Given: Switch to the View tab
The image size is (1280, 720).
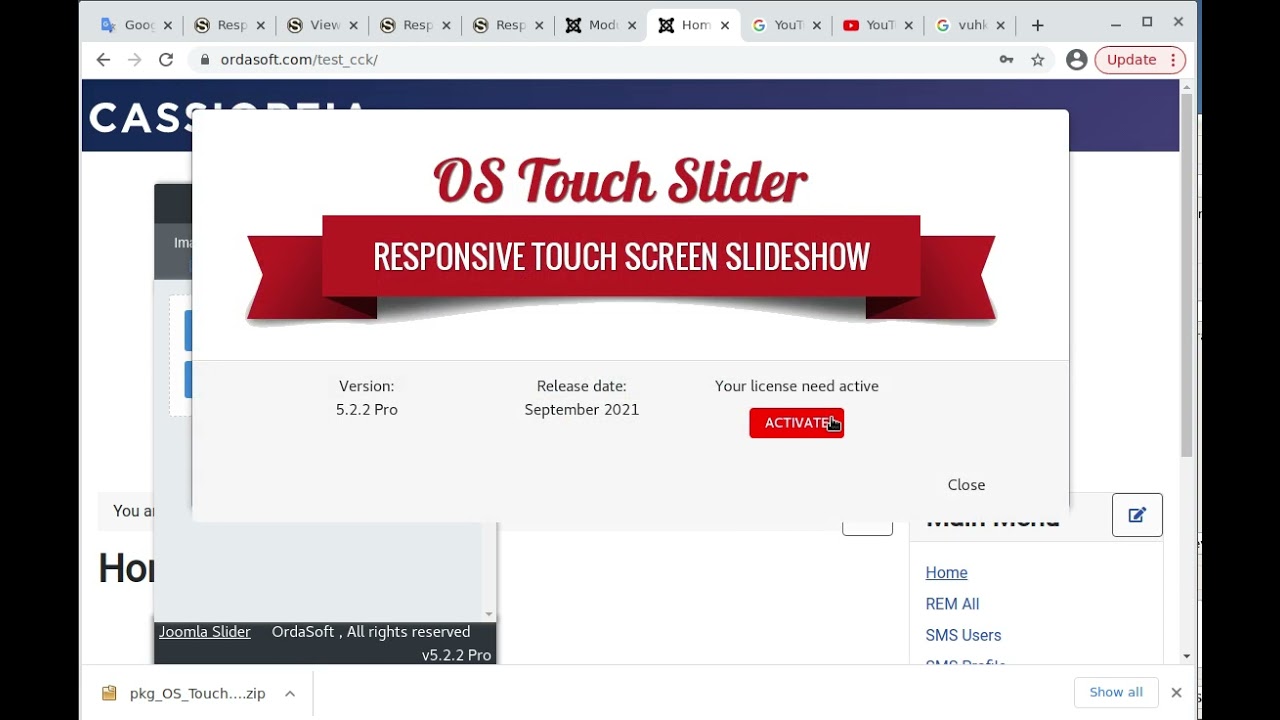Looking at the screenshot, I should [x=322, y=25].
